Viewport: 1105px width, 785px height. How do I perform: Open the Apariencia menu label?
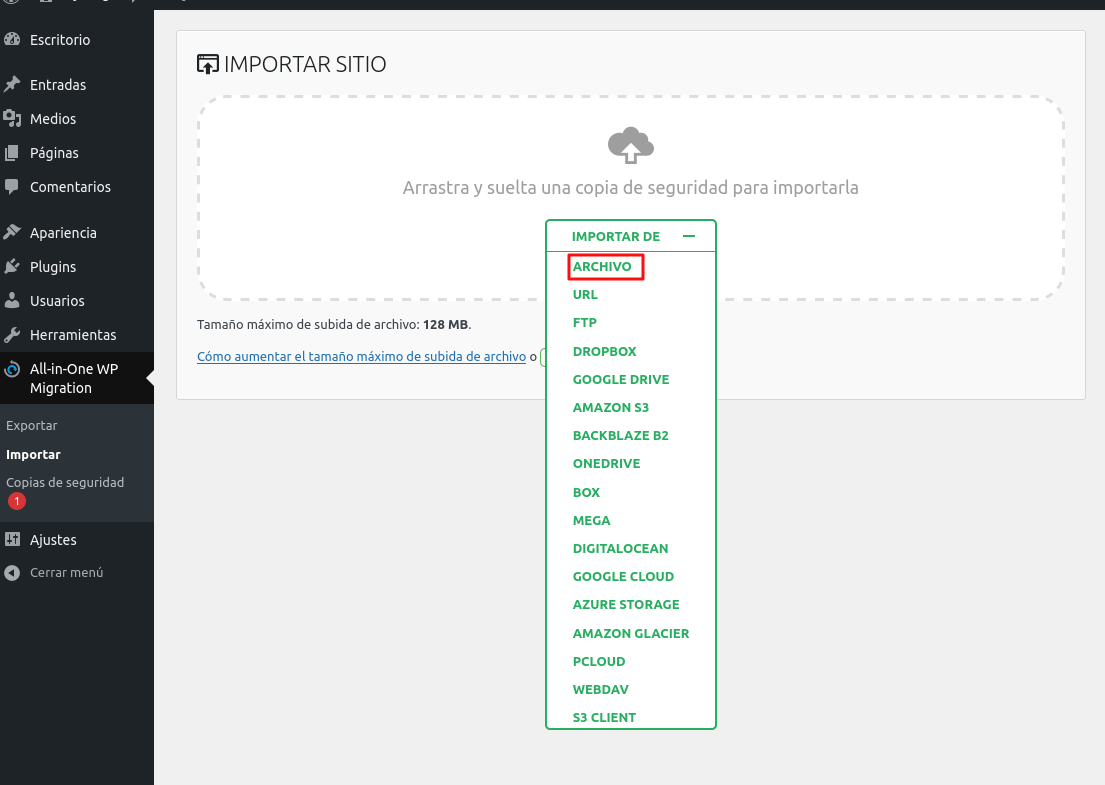click(x=63, y=233)
